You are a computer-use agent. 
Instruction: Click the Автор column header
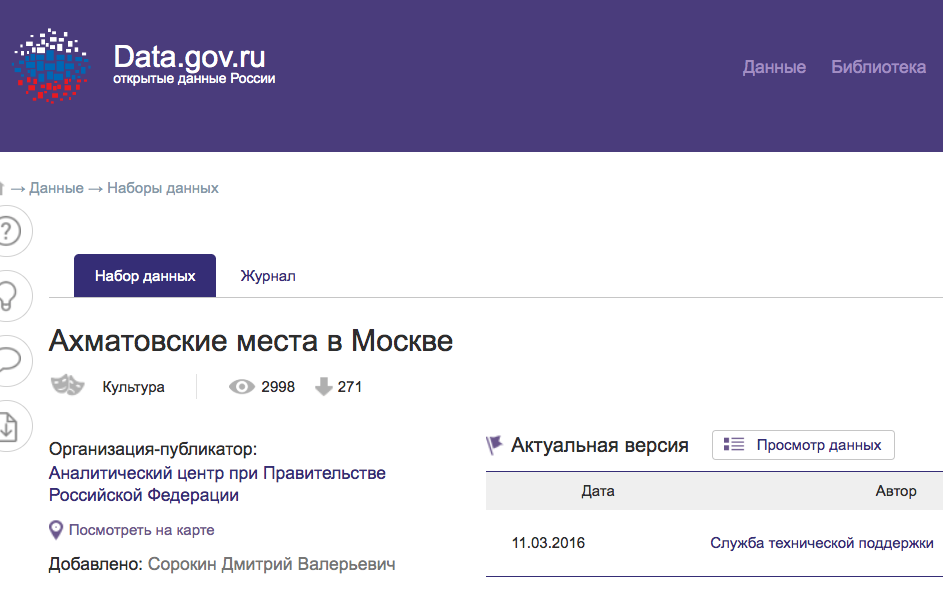click(x=896, y=492)
